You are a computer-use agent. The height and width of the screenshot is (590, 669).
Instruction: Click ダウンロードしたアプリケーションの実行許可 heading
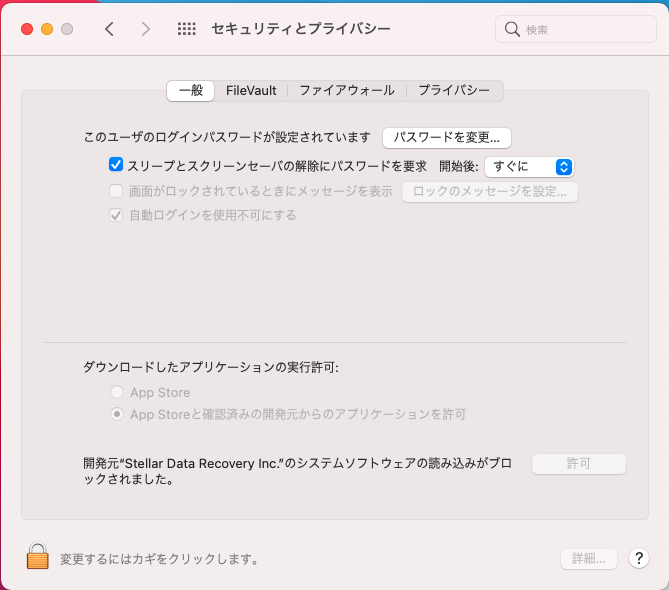211,367
